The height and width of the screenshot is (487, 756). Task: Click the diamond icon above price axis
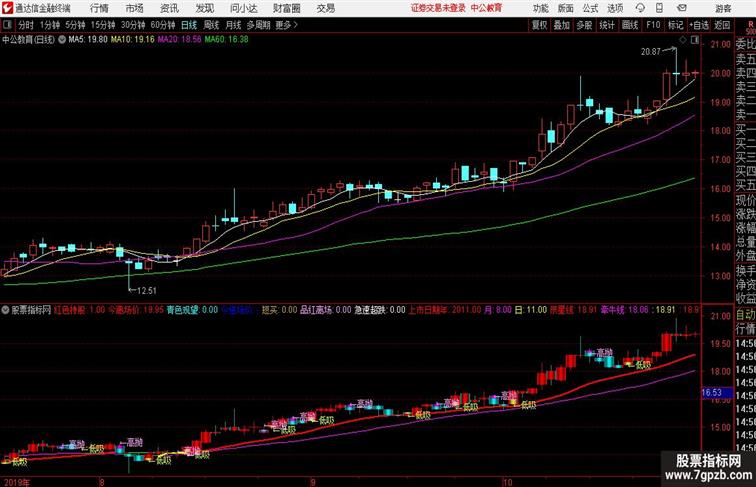tap(683, 40)
